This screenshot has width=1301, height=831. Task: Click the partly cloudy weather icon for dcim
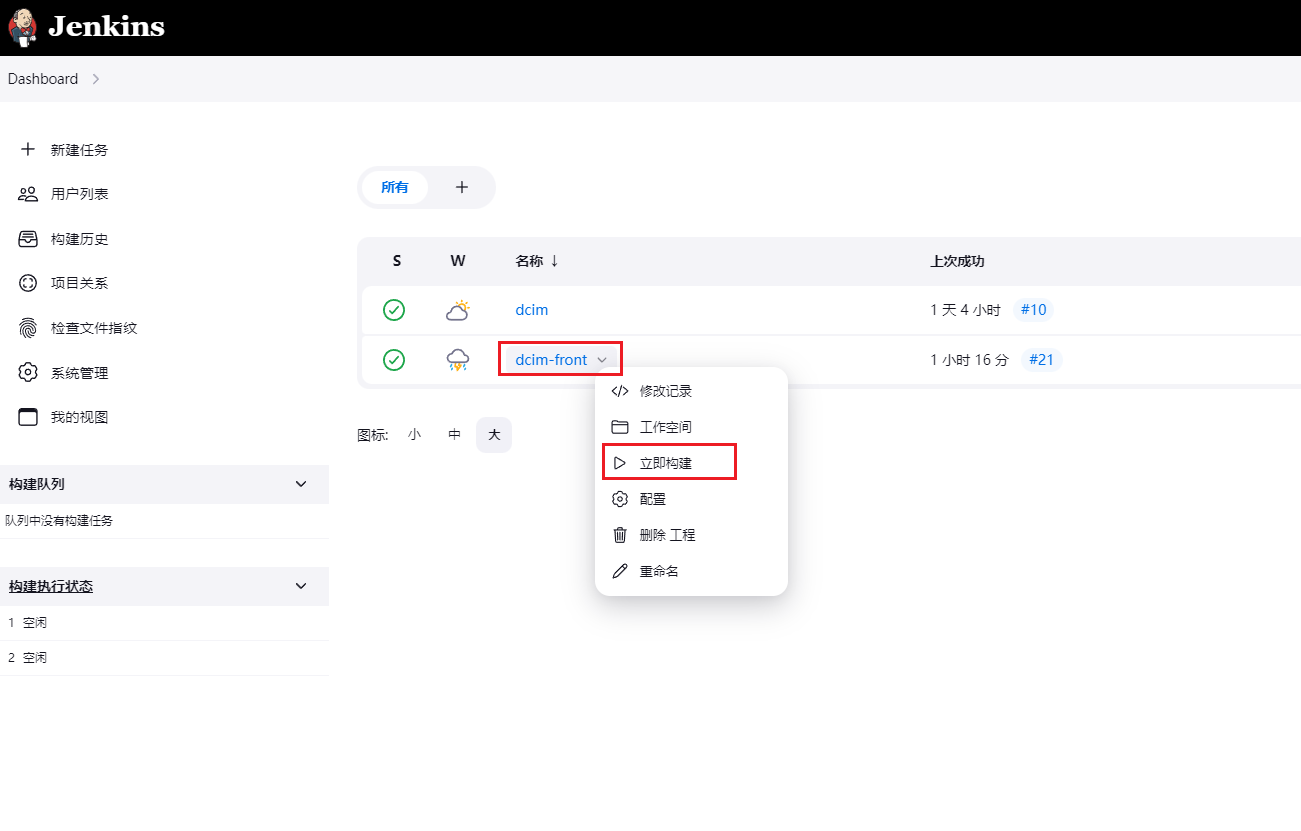458,310
